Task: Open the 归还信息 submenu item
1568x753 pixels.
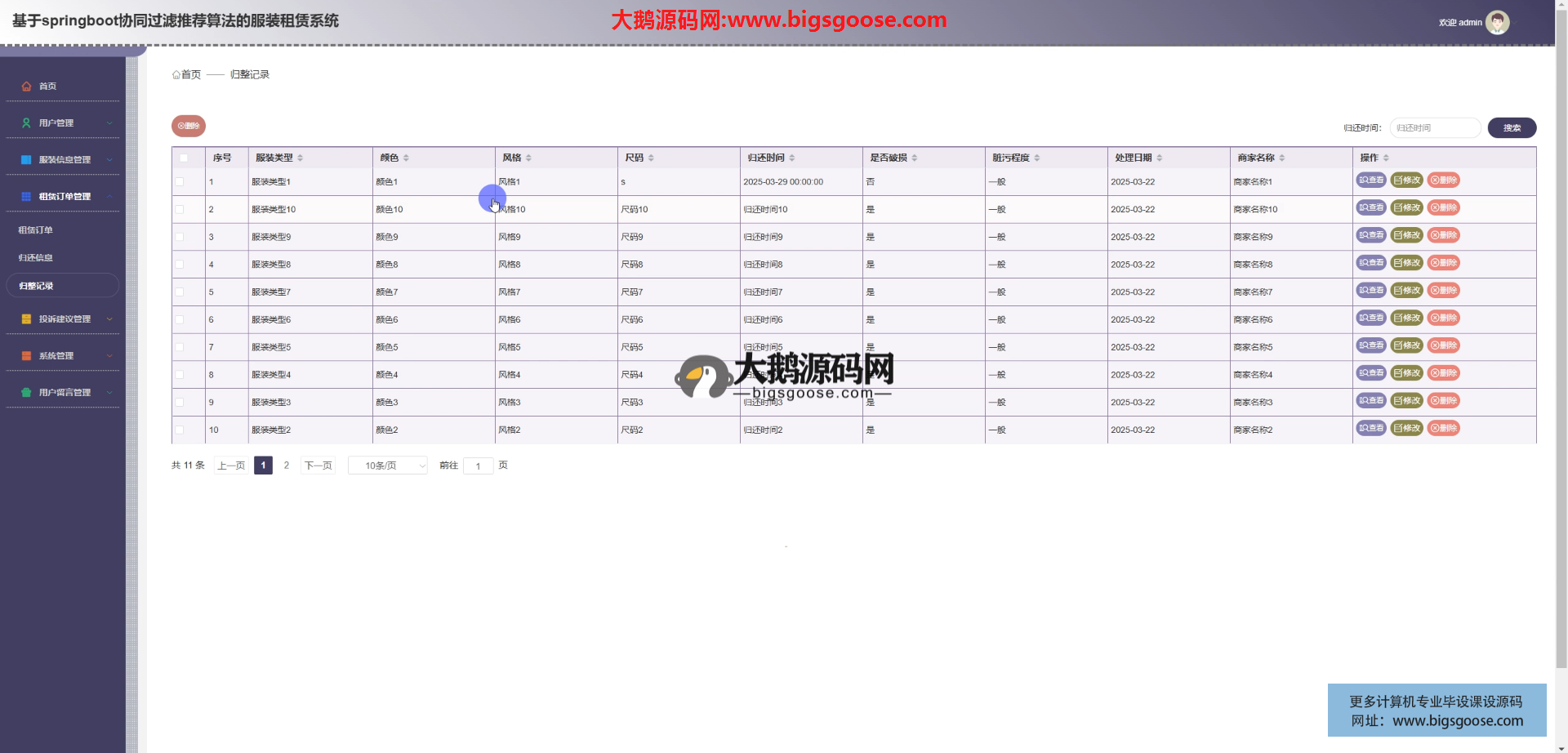Action: [x=36, y=258]
